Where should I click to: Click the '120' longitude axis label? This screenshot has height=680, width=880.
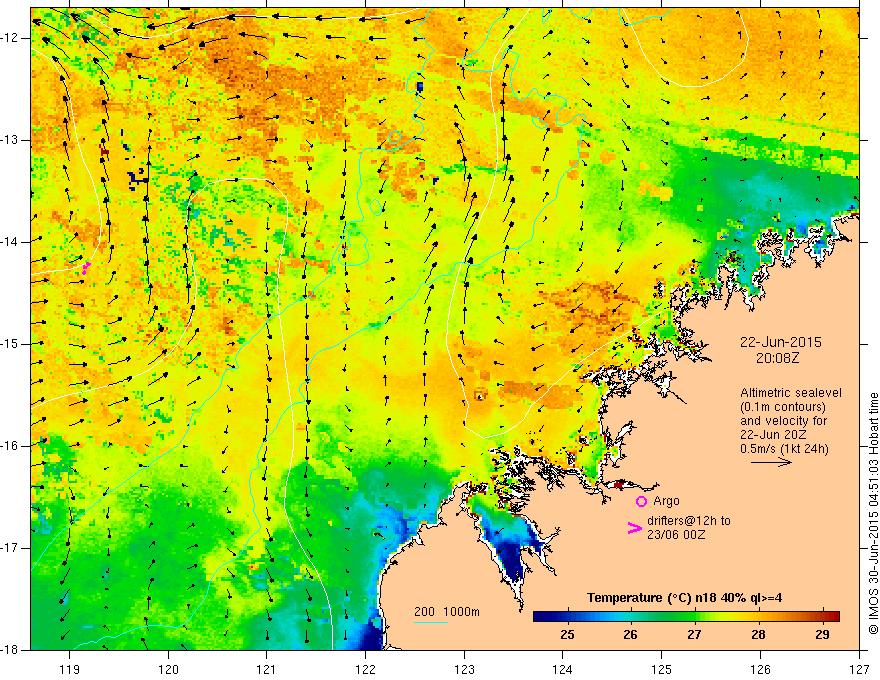[x=168, y=669]
